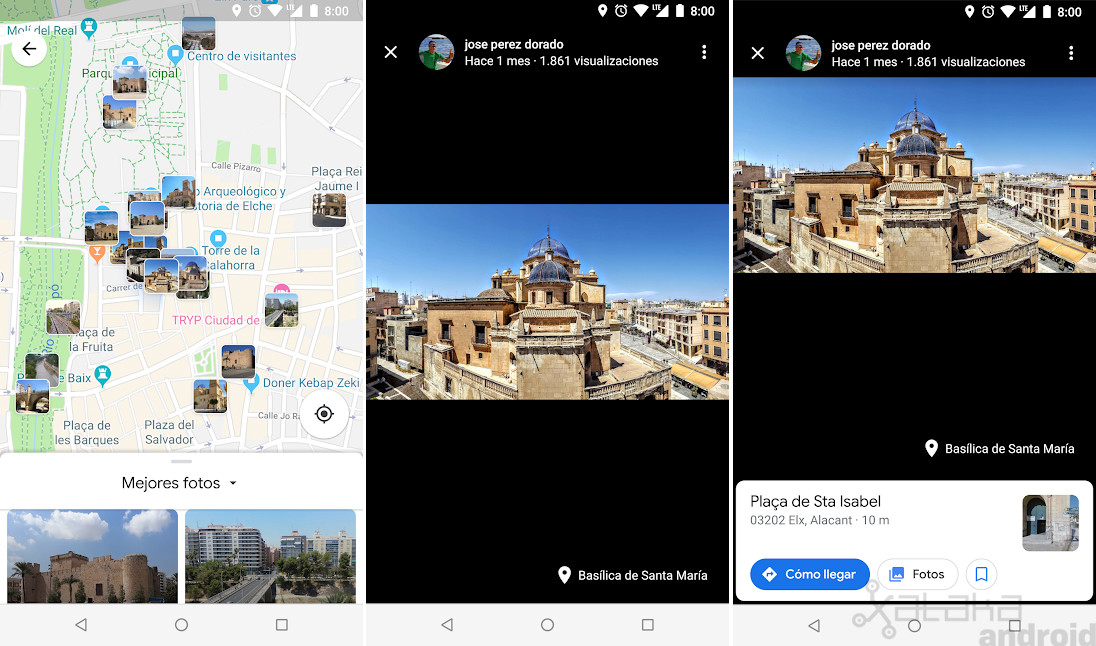
Task: Close the basilica photo viewer with the X
Action: coord(390,52)
